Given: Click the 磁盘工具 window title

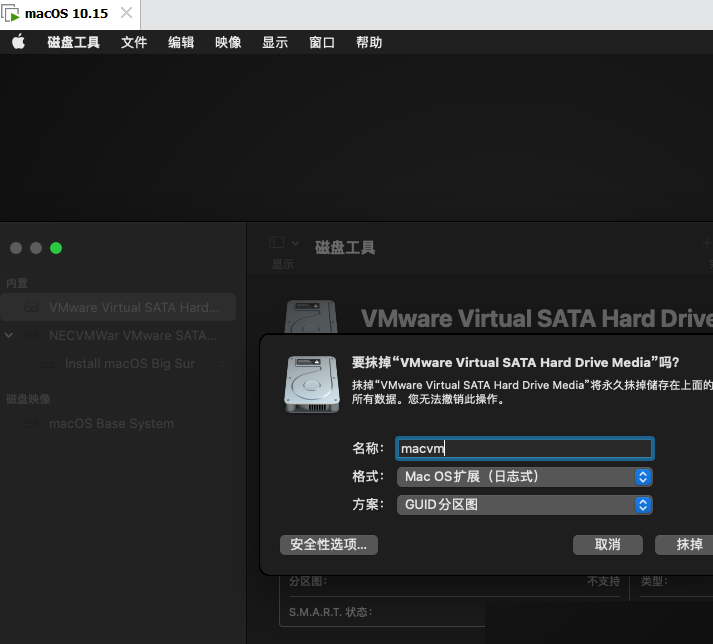Looking at the screenshot, I should coord(345,247).
